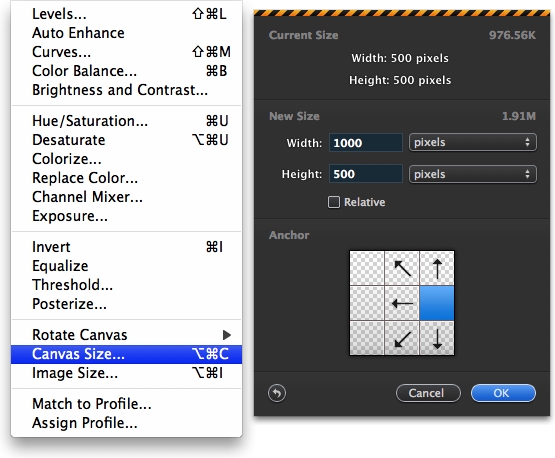Click the left arrow anchor cell
This screenshot has height=458, width=555.
[x=402, y=303]
